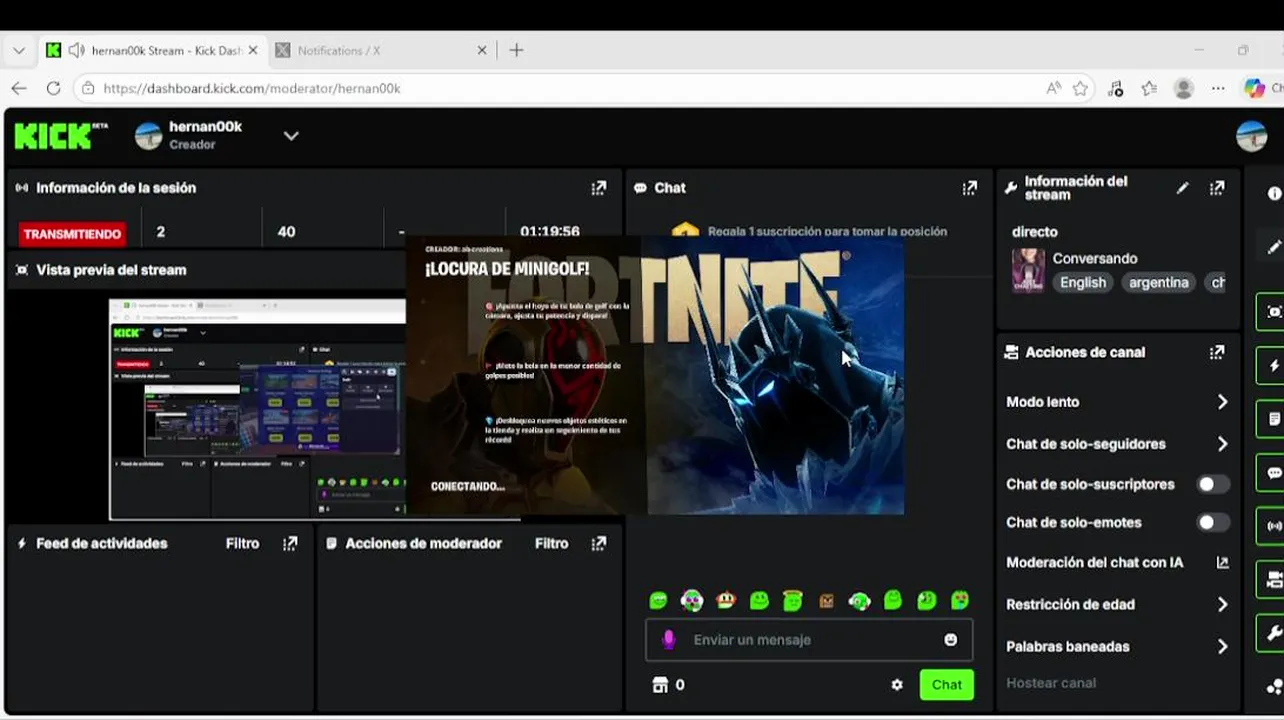Reload the current page
This screenshot has width=1284, height=720.
pyautogui.click(x=54, y=88)
